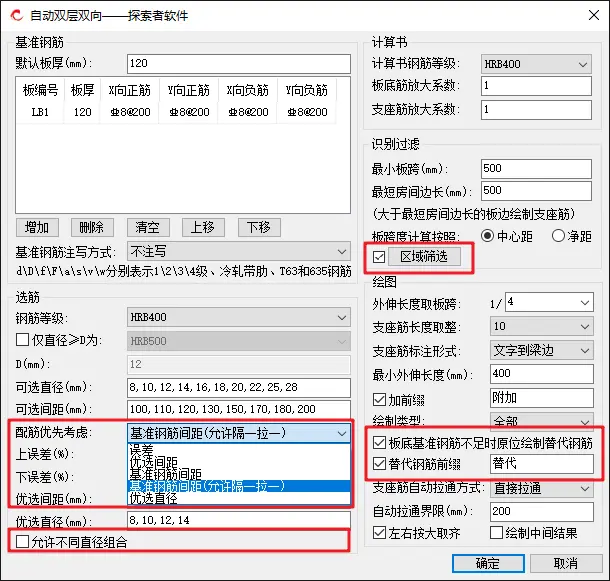Click the X向负筋 cell of LB1

(x=248, y=112)
